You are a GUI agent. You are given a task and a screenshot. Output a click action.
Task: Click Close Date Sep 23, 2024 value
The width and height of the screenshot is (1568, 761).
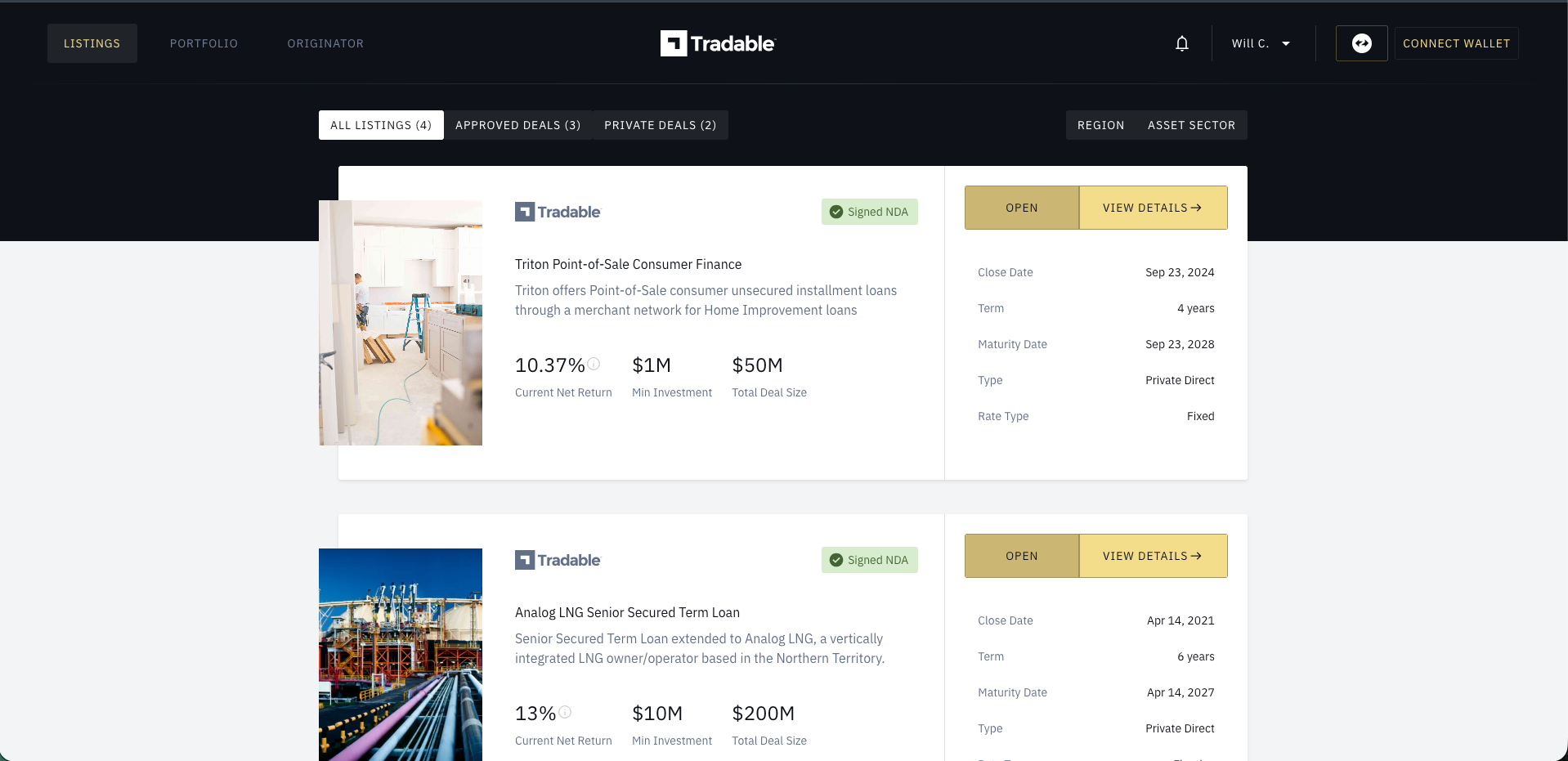(x=1180, y=272)
